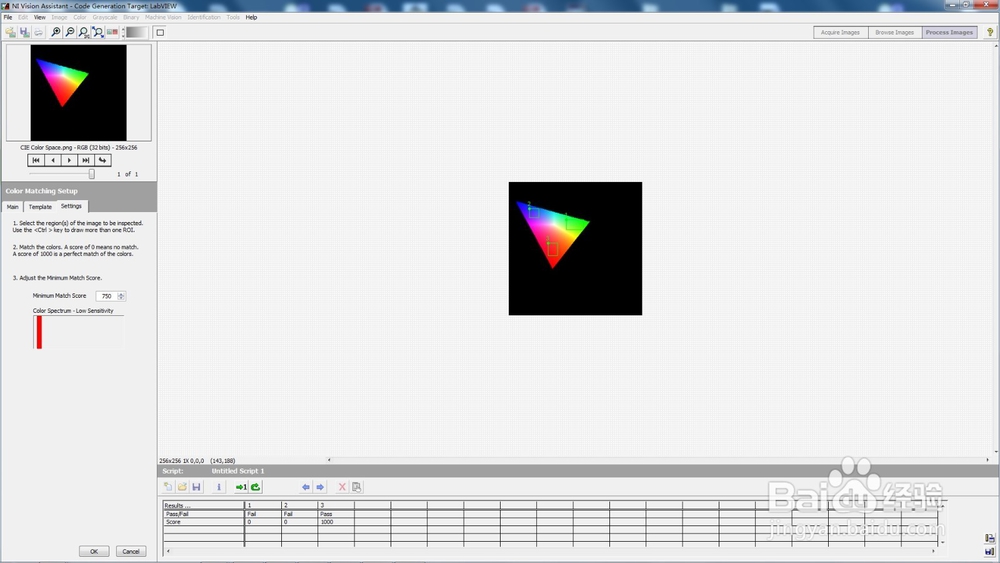
Task: Switch to the Template tab
Action: pos(40,207)
